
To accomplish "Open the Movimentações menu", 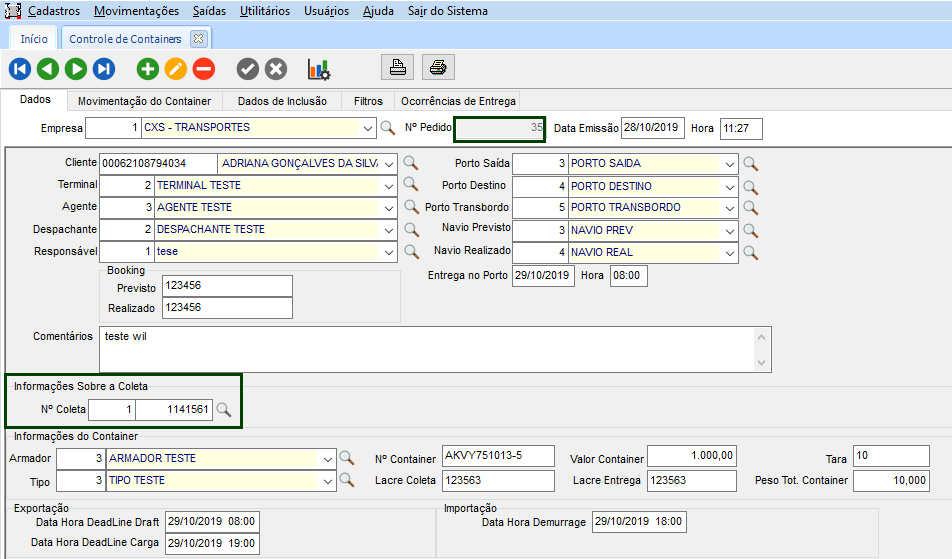I will tap(137, 11).
